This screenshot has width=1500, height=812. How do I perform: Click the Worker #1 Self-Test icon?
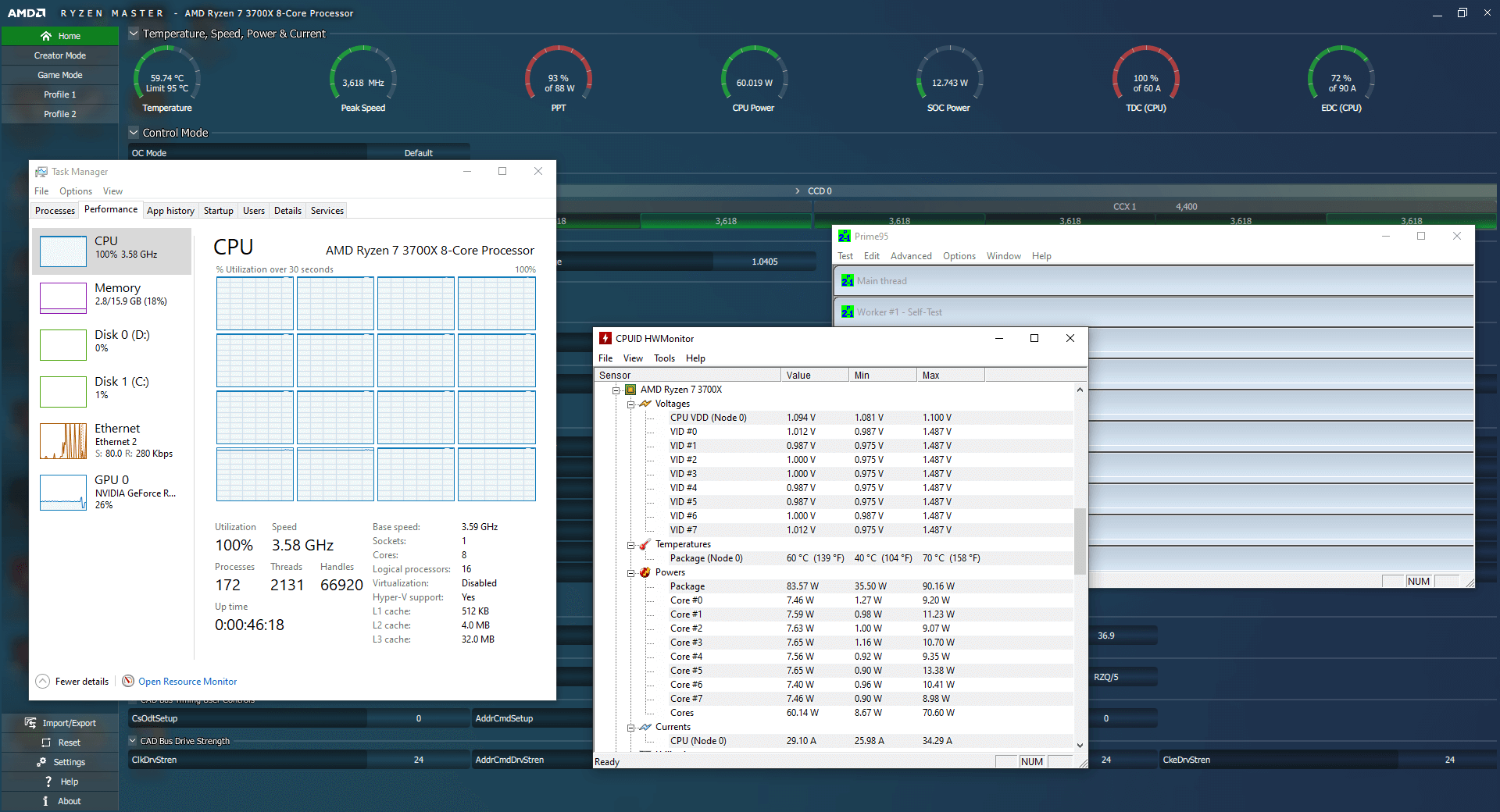click(848, 312)
